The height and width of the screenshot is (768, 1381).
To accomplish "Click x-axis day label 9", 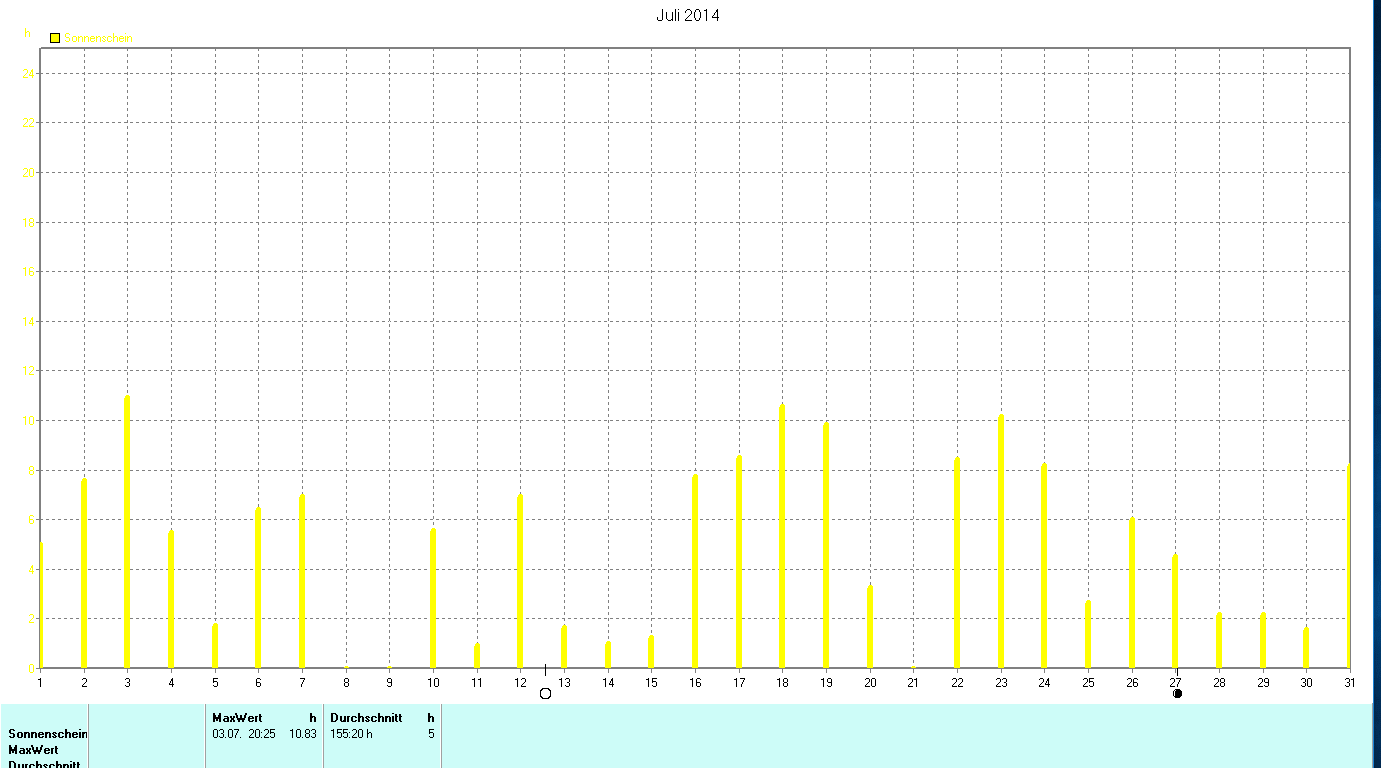I will (x=389, y=682).
